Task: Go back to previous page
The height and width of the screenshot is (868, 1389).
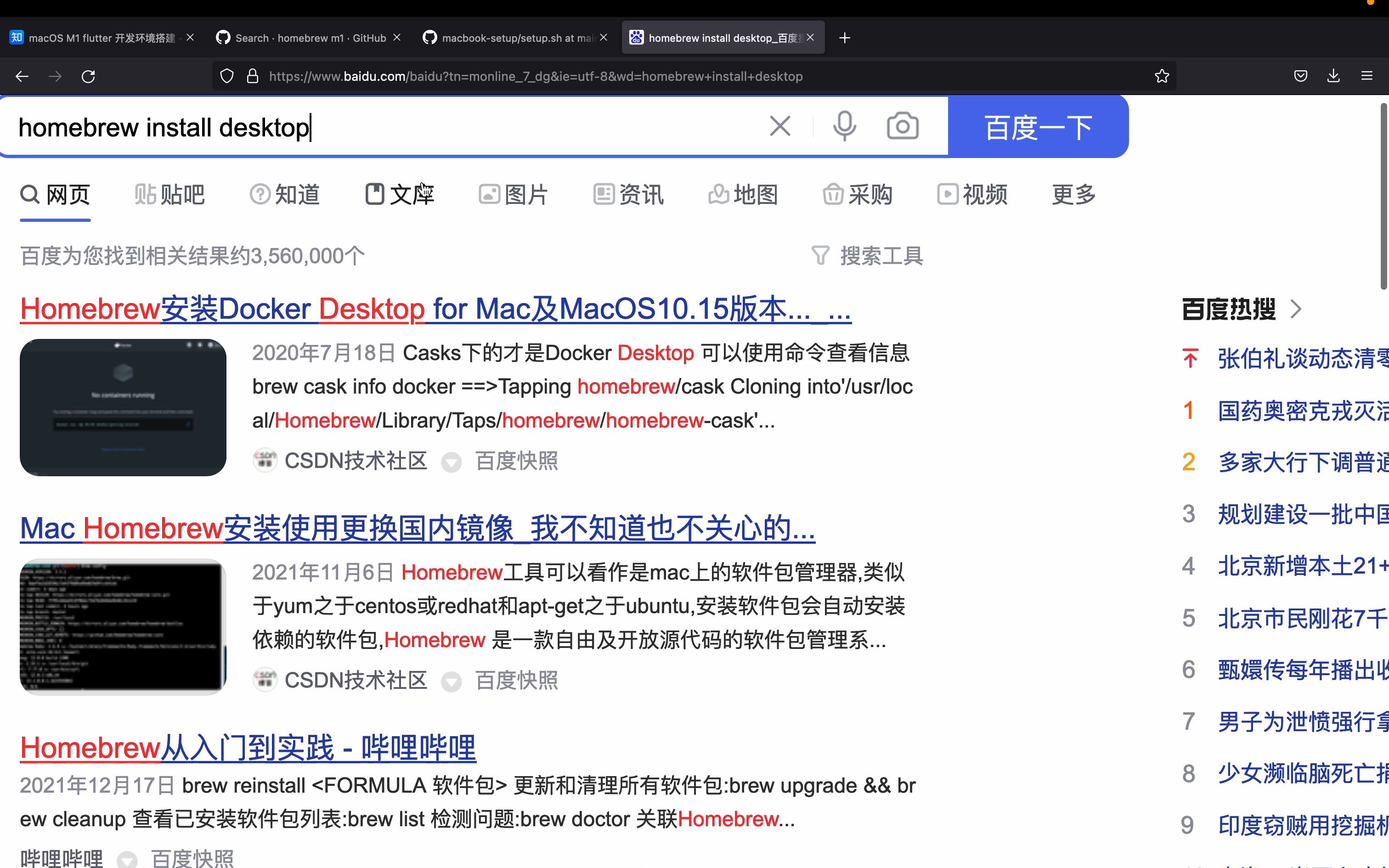Action: pos(22,76)
